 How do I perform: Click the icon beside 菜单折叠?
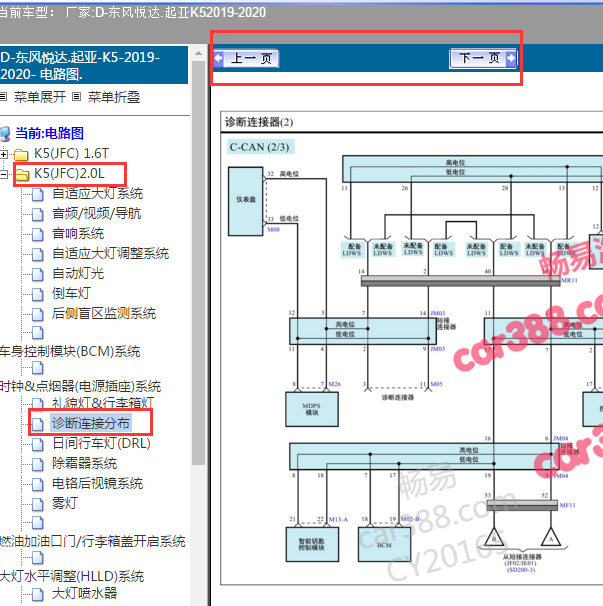point(77,97)
